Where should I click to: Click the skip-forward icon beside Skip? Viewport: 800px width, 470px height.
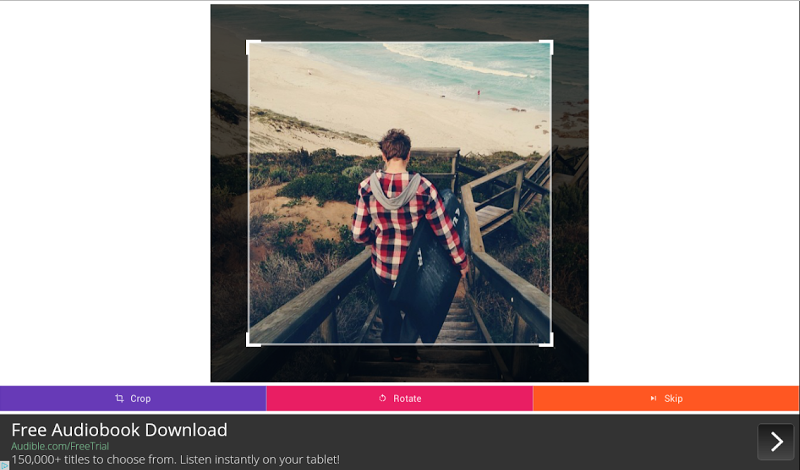coord(653,398)
